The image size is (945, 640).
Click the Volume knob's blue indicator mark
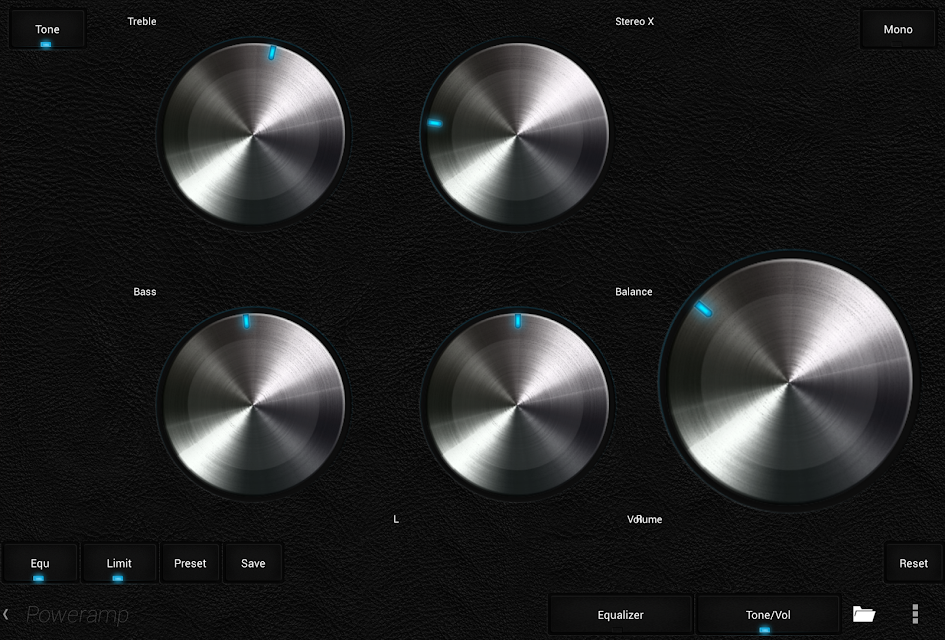coord(703,309)
